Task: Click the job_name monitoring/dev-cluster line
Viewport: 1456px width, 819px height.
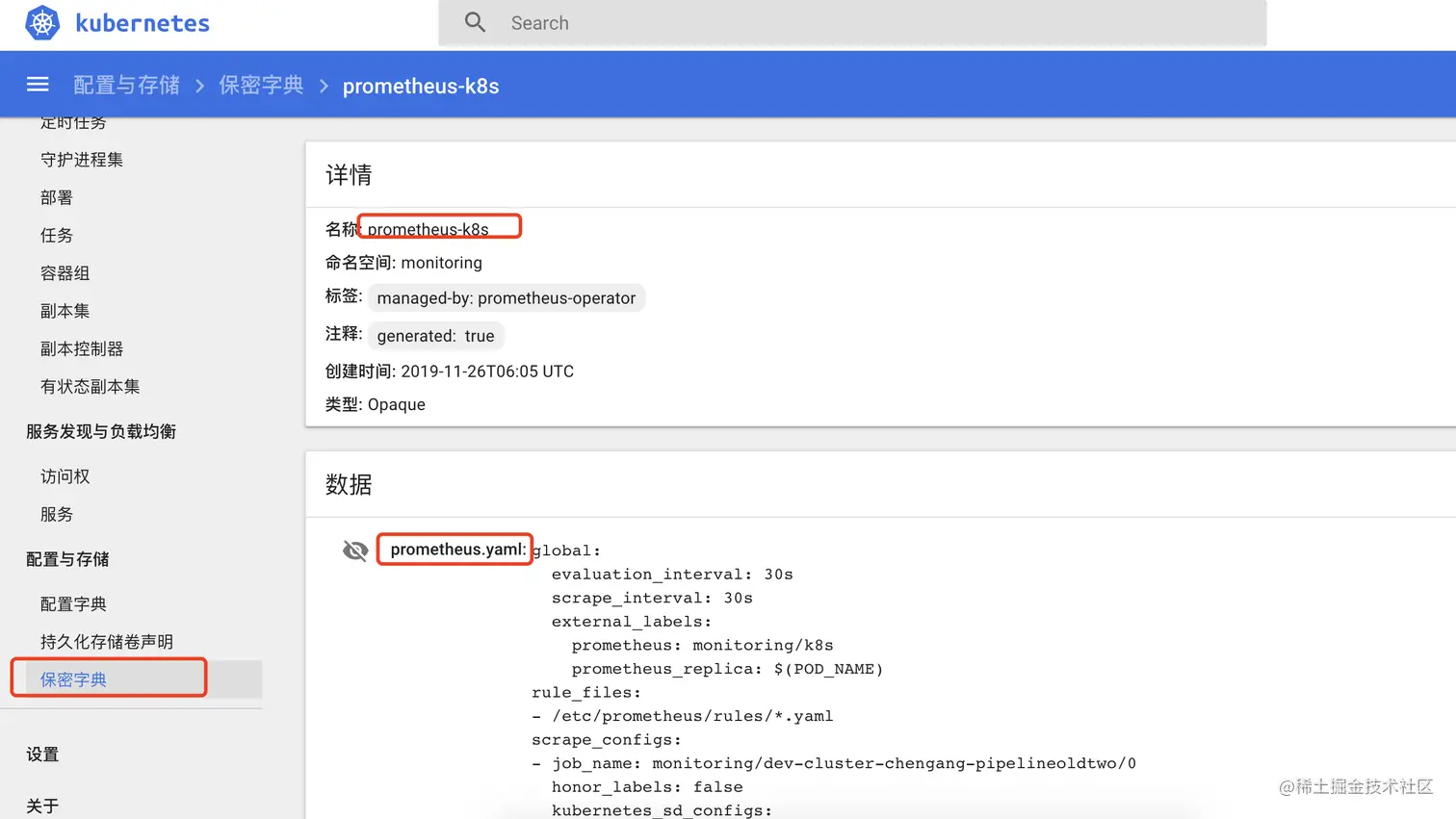Action: point(834,763)
